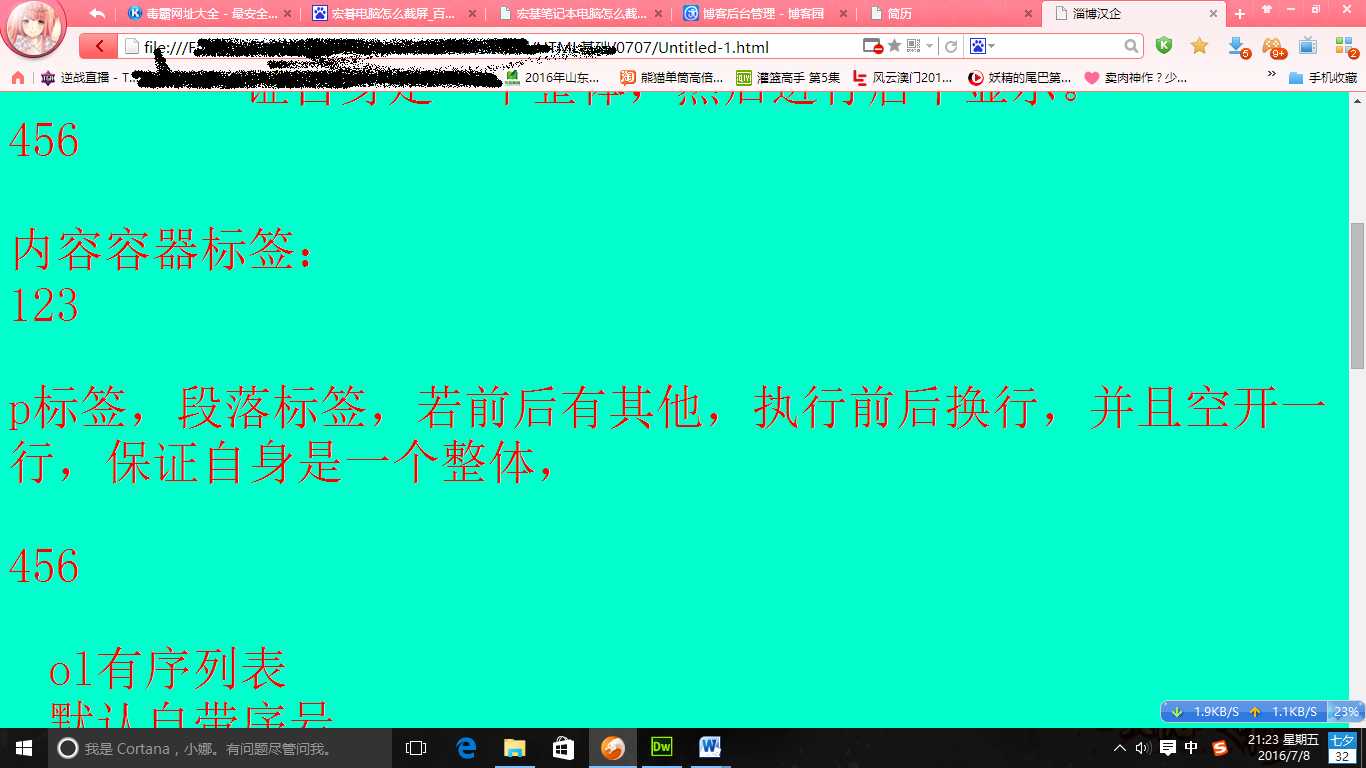
Task: Open 2016年山东 bookmark
Action: click(x=552, y=77)
